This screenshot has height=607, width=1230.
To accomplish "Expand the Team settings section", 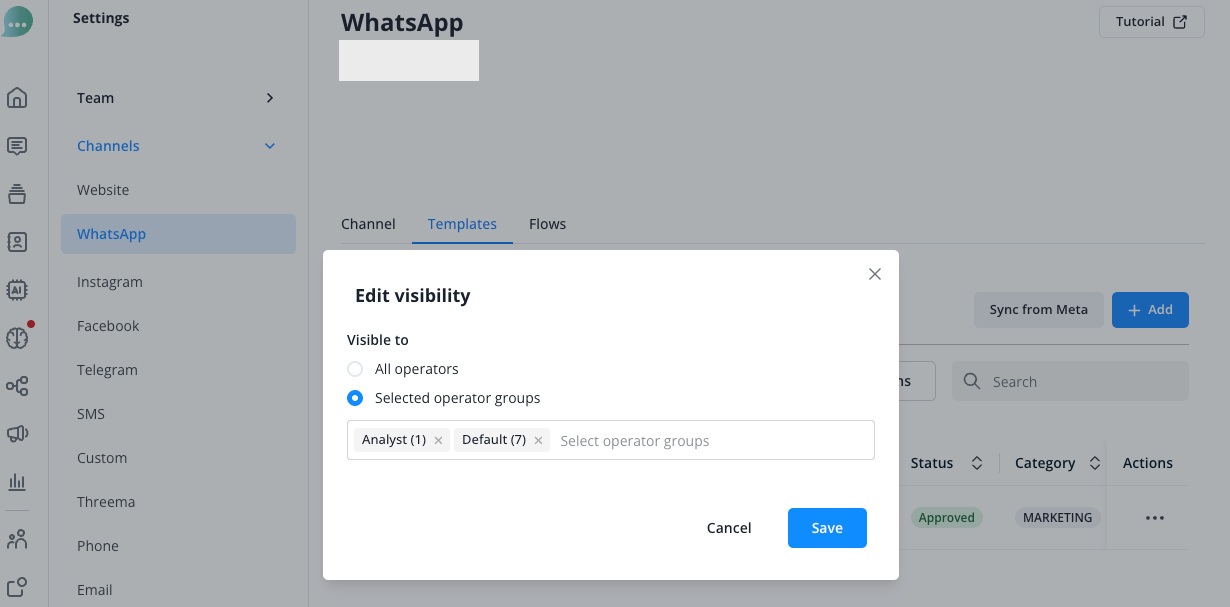I will tap(177, 98).
